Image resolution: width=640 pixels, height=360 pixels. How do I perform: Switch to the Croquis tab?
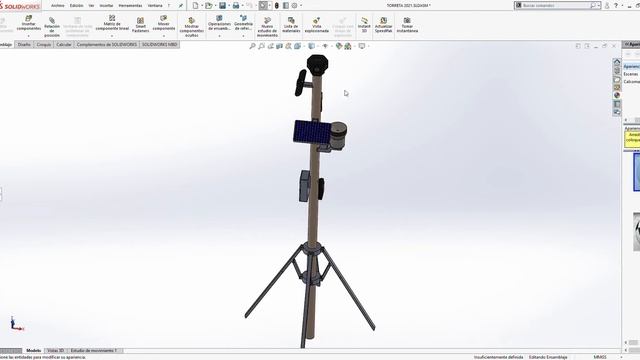(x=44, y=44)
